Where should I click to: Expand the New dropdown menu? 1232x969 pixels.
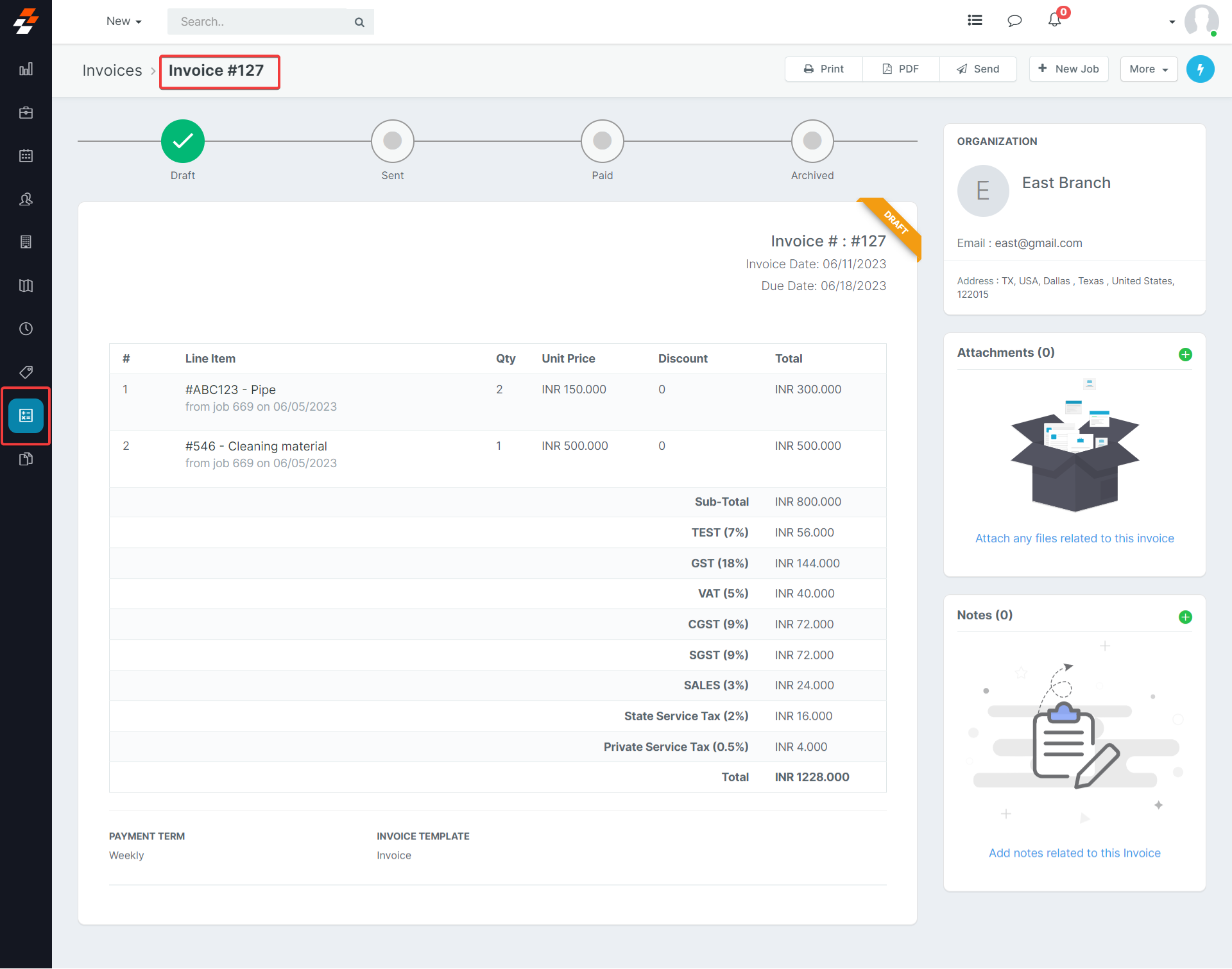click(x=124, y=21)
